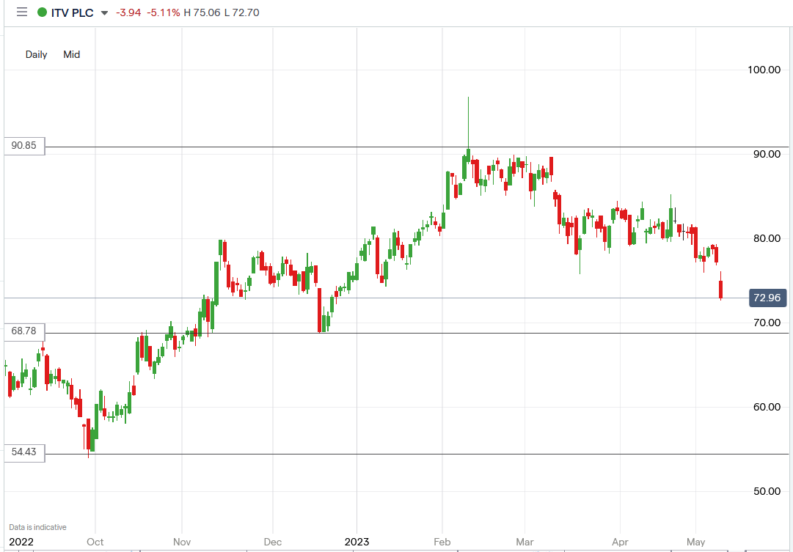Click the L 72.70 low value
Screen dimensions: 793x552
(242, 13)
